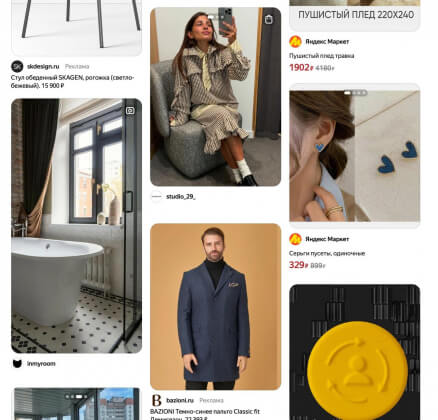Open the studio_29_ profile link
Image resolution: width=438 pixels, height=420 pixels.
coord(181,197)
